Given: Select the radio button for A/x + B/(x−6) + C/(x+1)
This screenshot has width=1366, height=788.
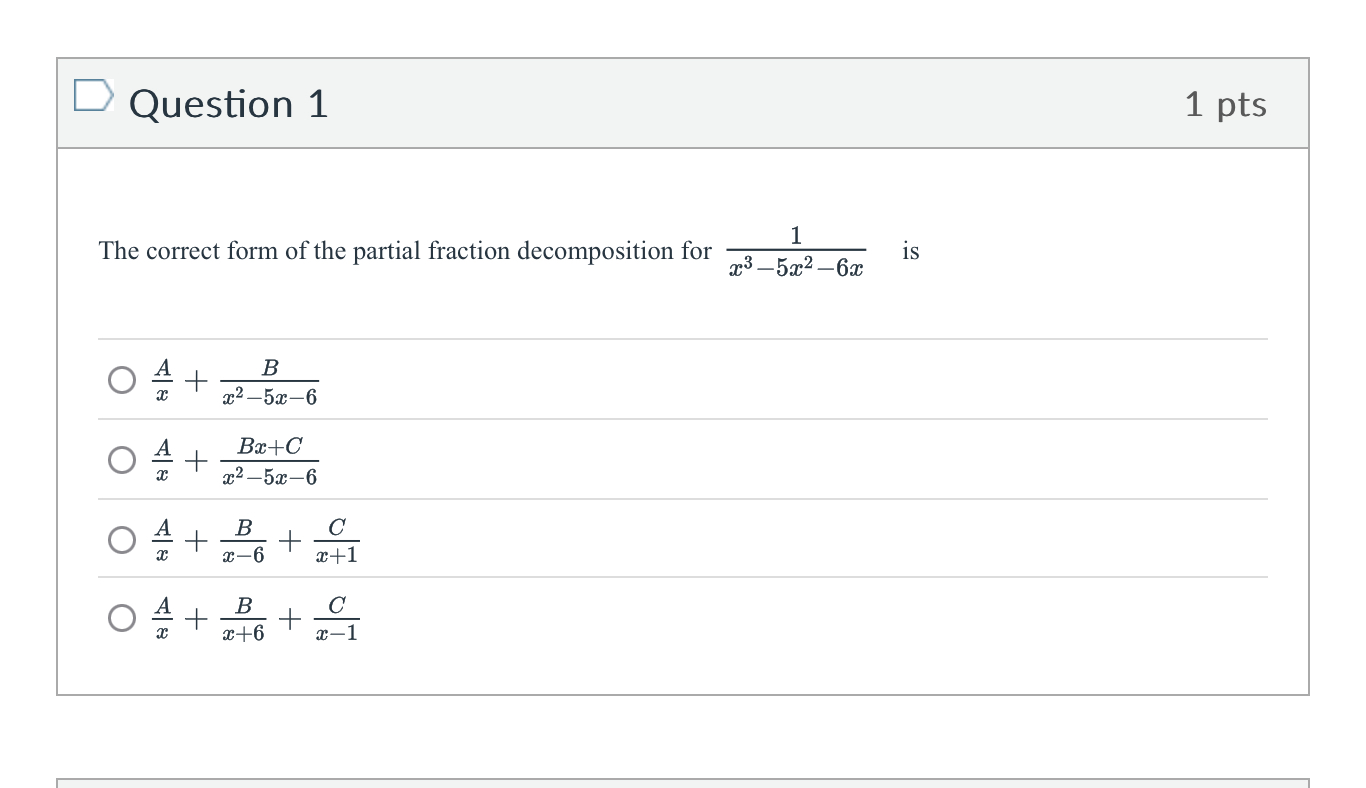Looking at the screenshot, I should pos(121,540).
